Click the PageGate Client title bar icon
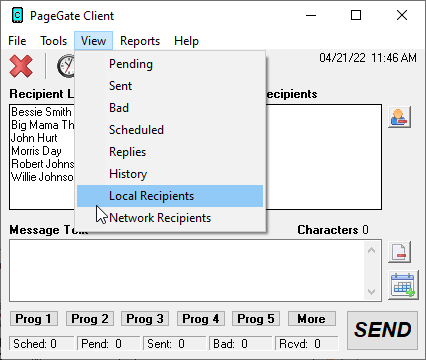This screenshot has height=360, width=426. point(17,16)
